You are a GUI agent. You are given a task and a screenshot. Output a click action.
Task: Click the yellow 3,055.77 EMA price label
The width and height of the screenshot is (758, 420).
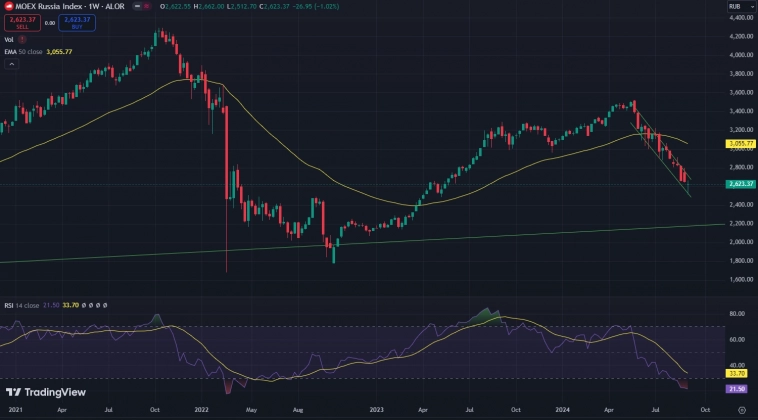point(741,144)
